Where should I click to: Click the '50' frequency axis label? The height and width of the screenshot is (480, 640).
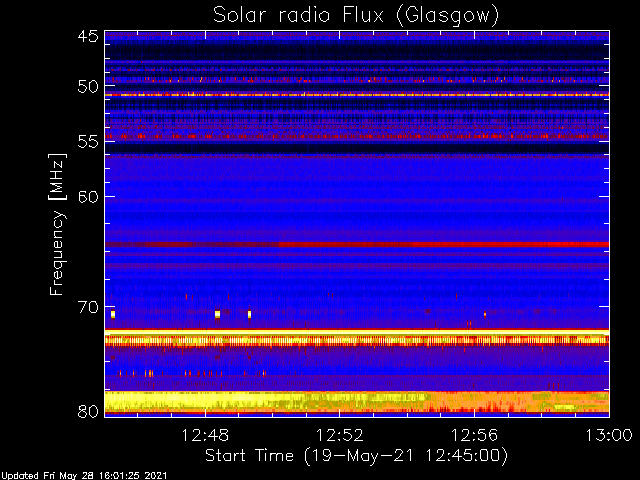88,87
